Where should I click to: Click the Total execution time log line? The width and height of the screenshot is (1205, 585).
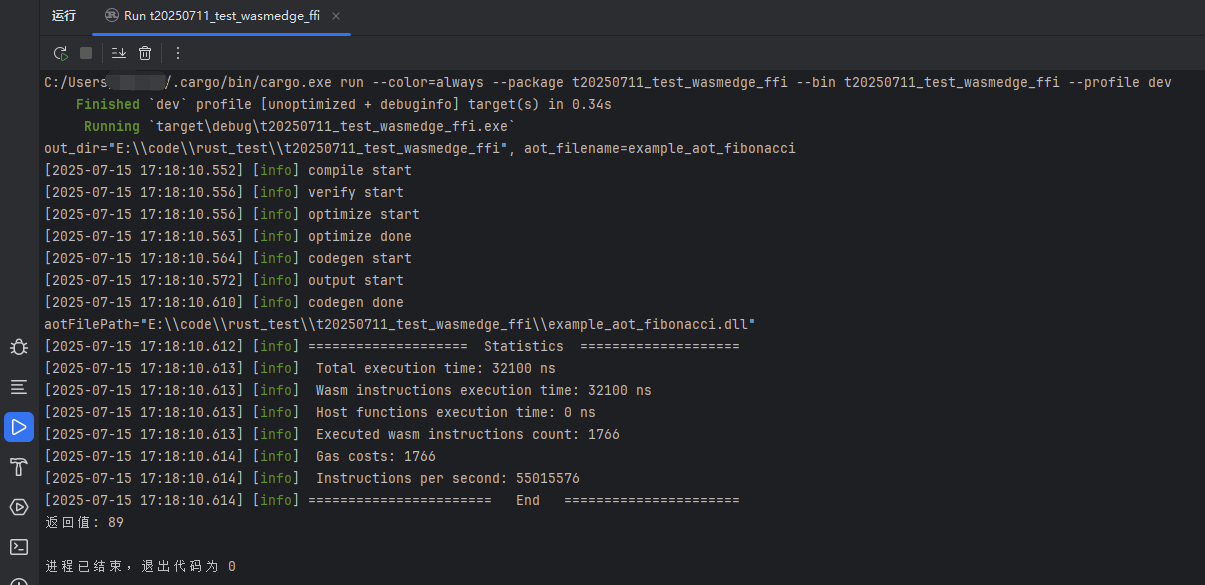(x=300, y=368)
